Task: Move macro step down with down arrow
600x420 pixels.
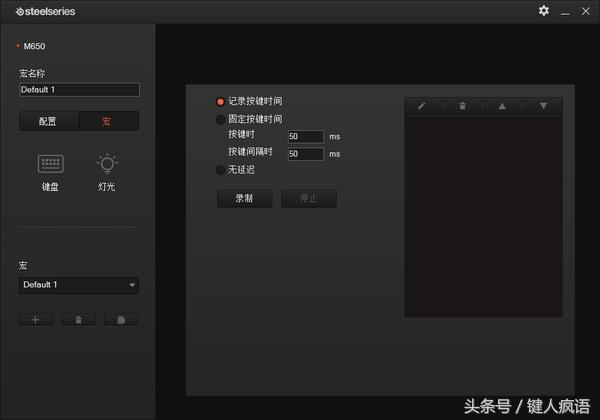Action: point(543,106)
